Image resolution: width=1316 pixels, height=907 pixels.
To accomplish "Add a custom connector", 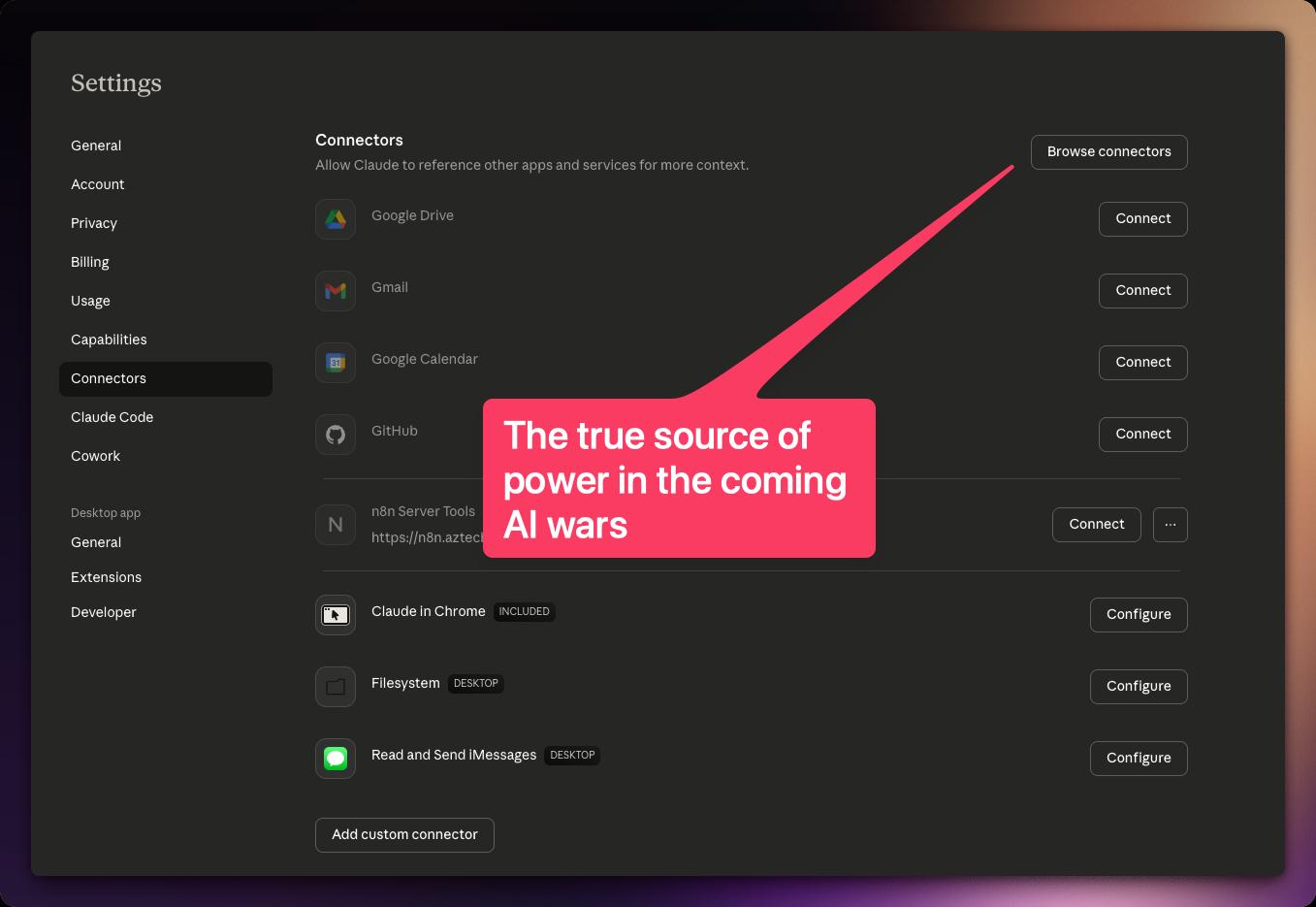I will pos(404,835).
